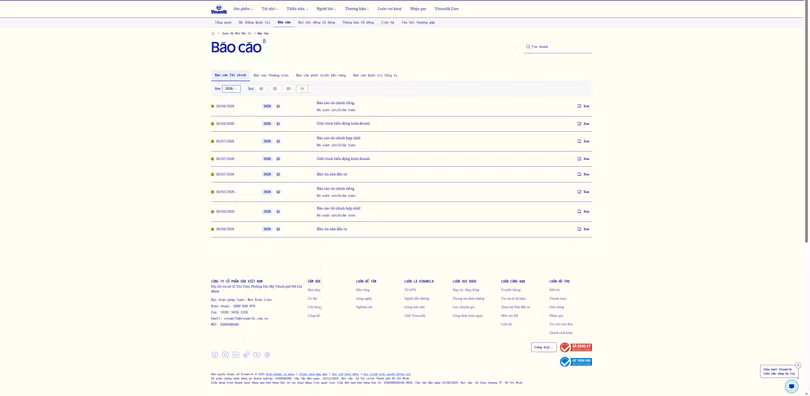Open the Q2 'Báo cáo tài chính hợp nhất' report title

click(x=339, y=138)
